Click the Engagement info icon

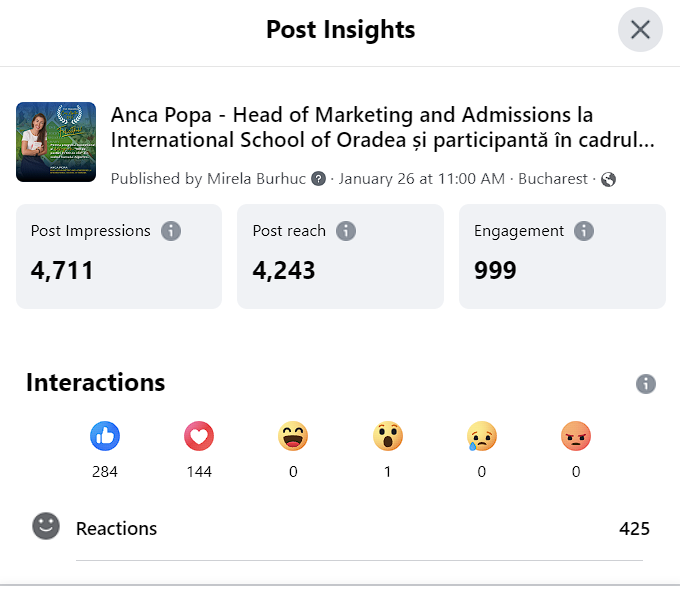pos(584,231)
